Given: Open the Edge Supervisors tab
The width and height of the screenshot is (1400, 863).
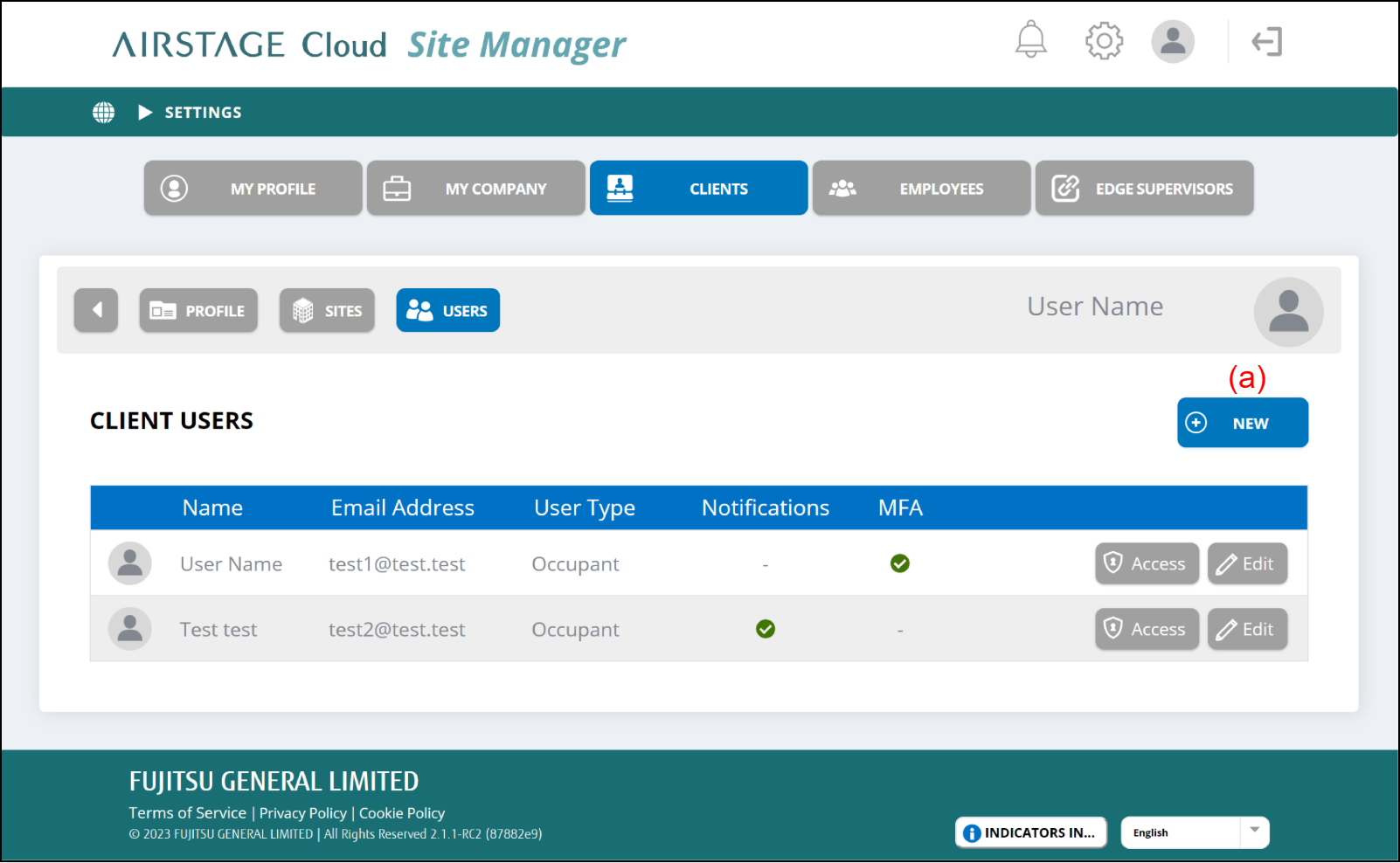Looking at the screenshot, I should (x=1144, y=188).
